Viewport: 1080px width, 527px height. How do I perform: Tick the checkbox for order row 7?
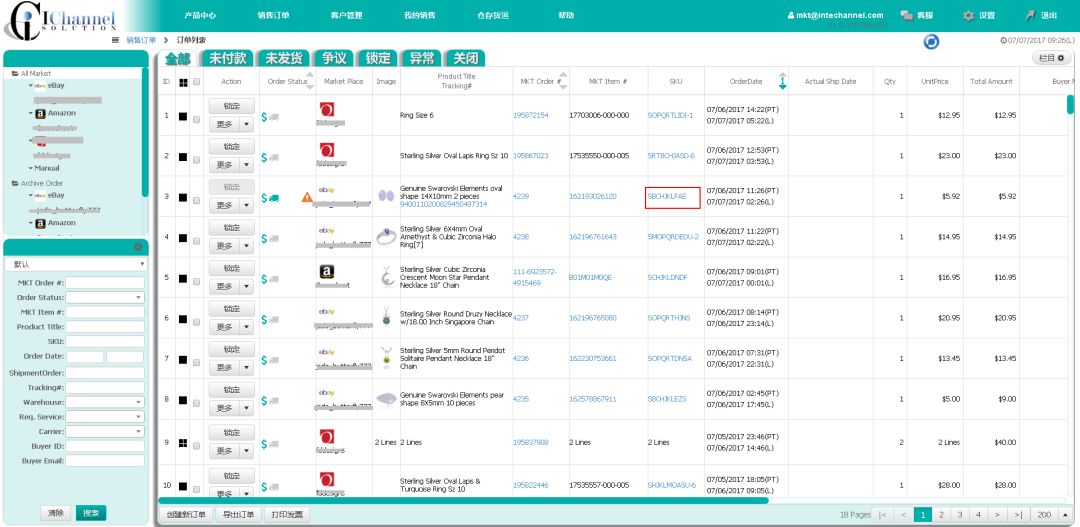[x=196, y=363]
